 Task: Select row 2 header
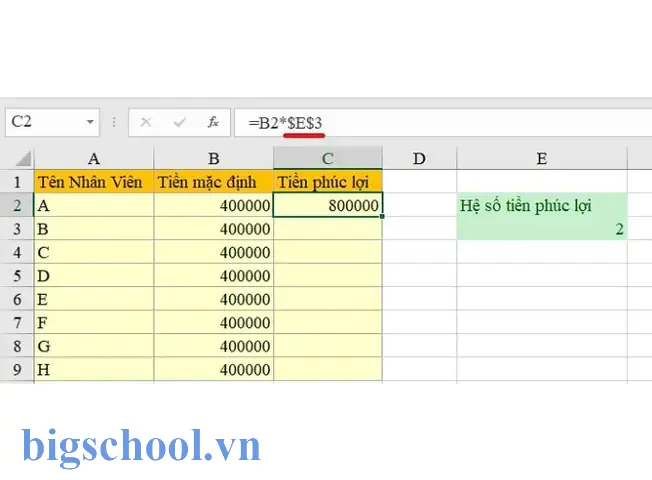(17, 205)
